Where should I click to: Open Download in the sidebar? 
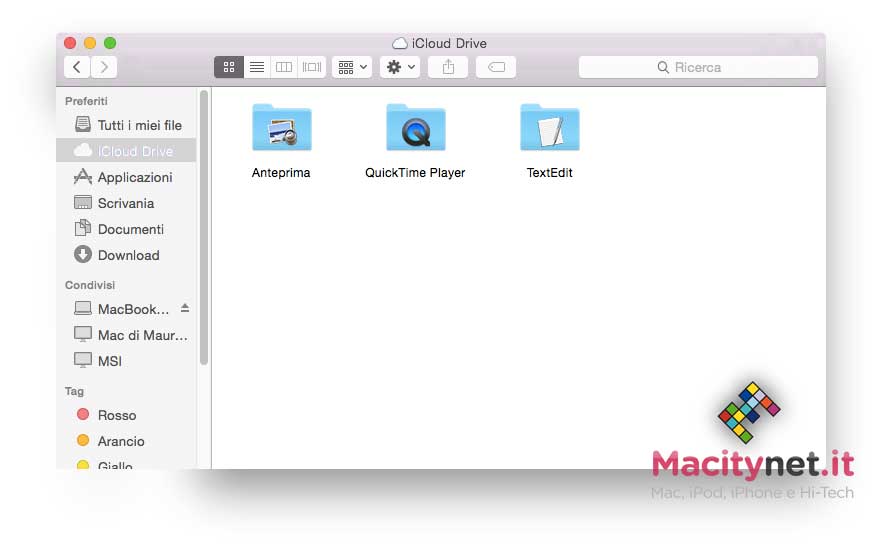(x=127, y=255)
